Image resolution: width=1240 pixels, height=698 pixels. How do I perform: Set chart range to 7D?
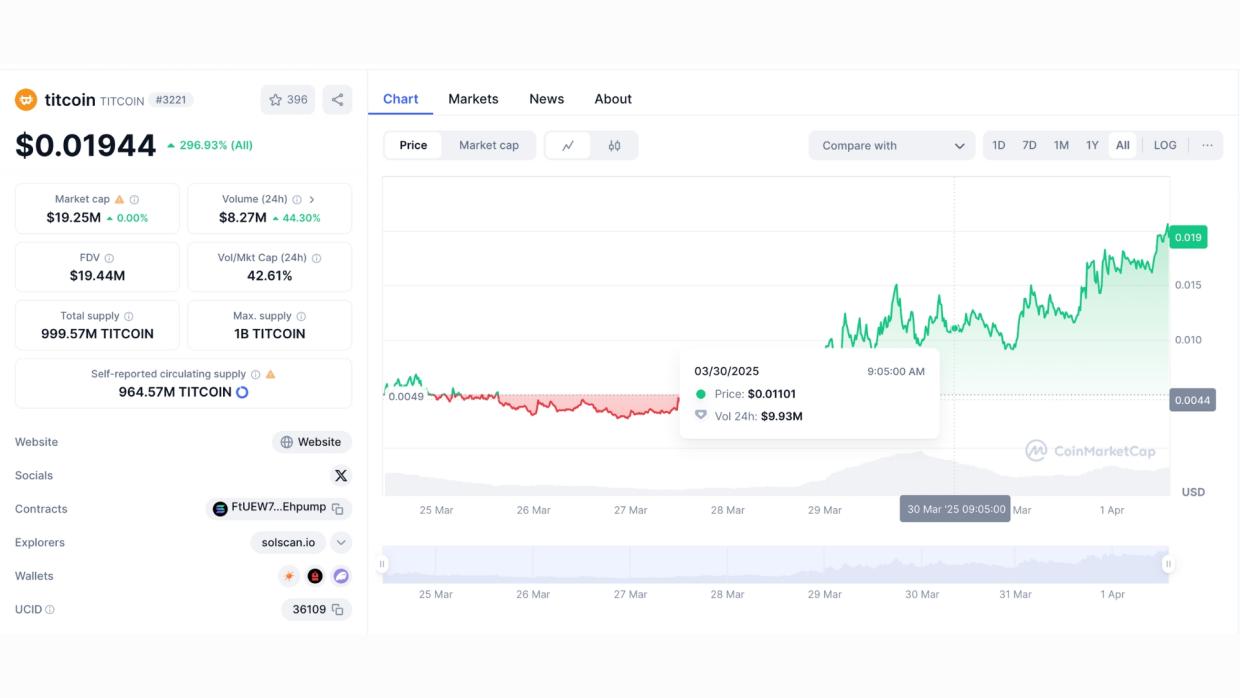click(x=1029, y=146)
